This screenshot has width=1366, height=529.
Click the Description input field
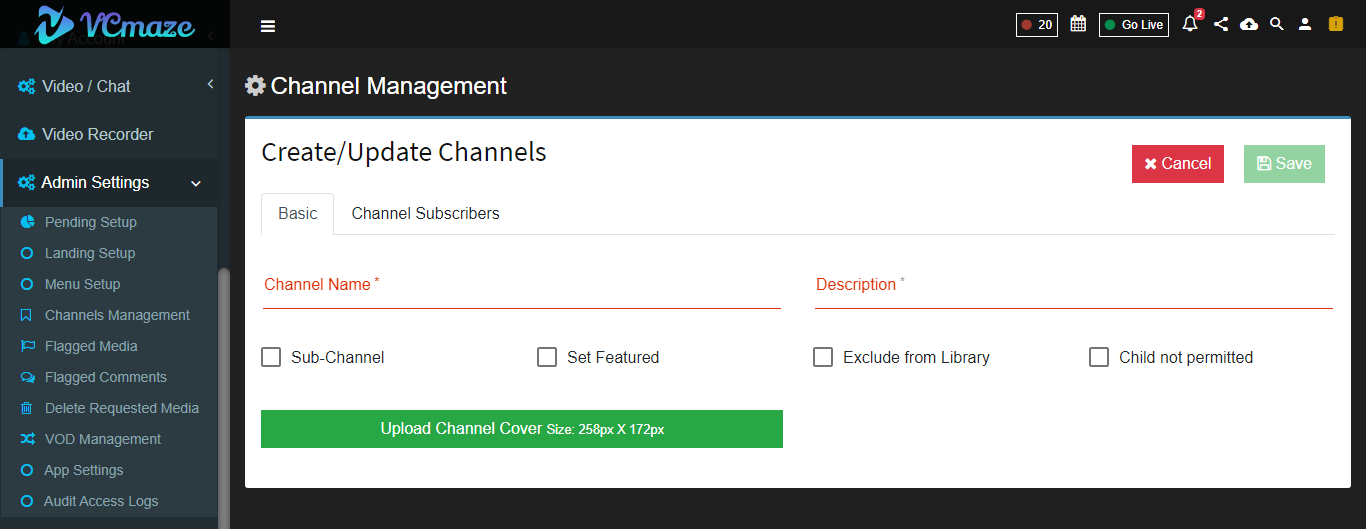click(1074, 286)
